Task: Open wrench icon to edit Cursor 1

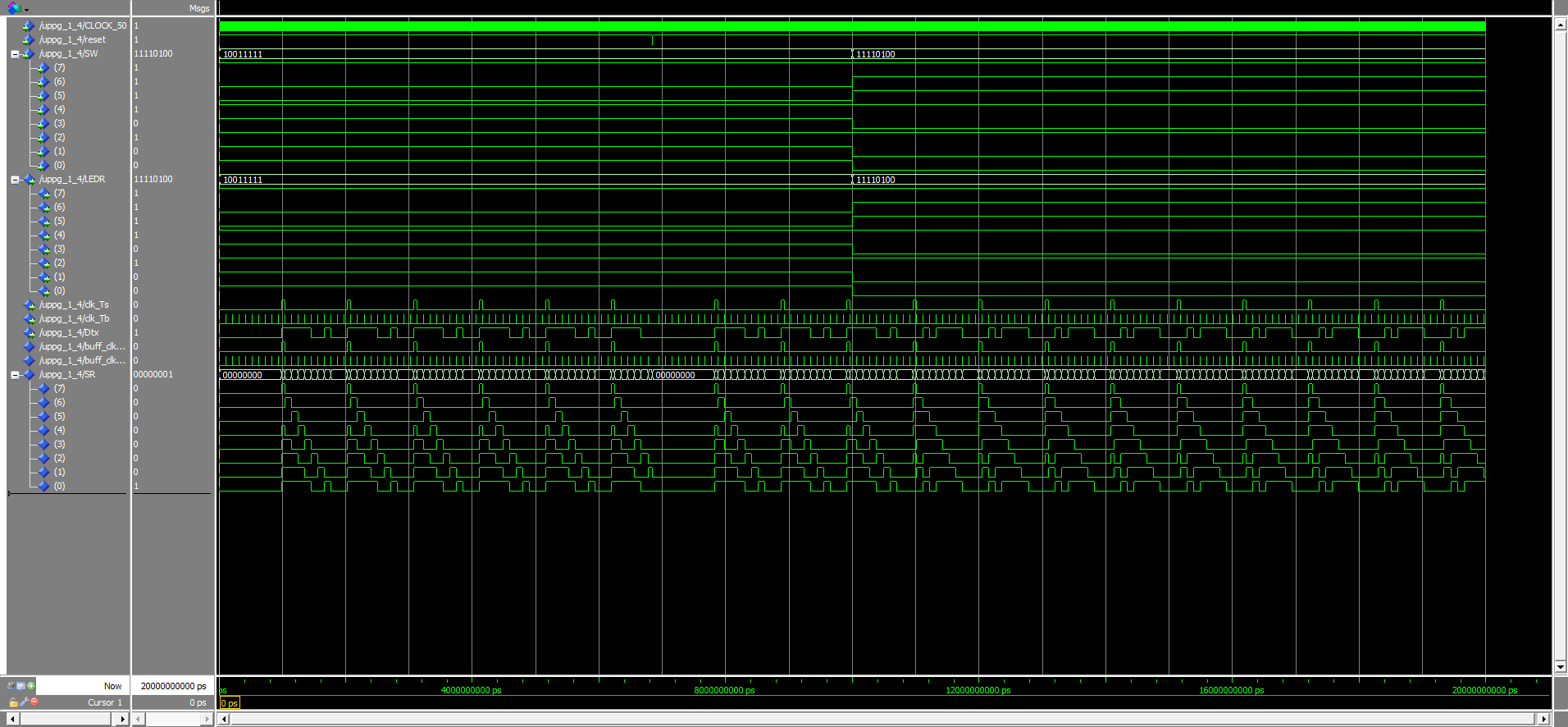Action: click(24, 702)
